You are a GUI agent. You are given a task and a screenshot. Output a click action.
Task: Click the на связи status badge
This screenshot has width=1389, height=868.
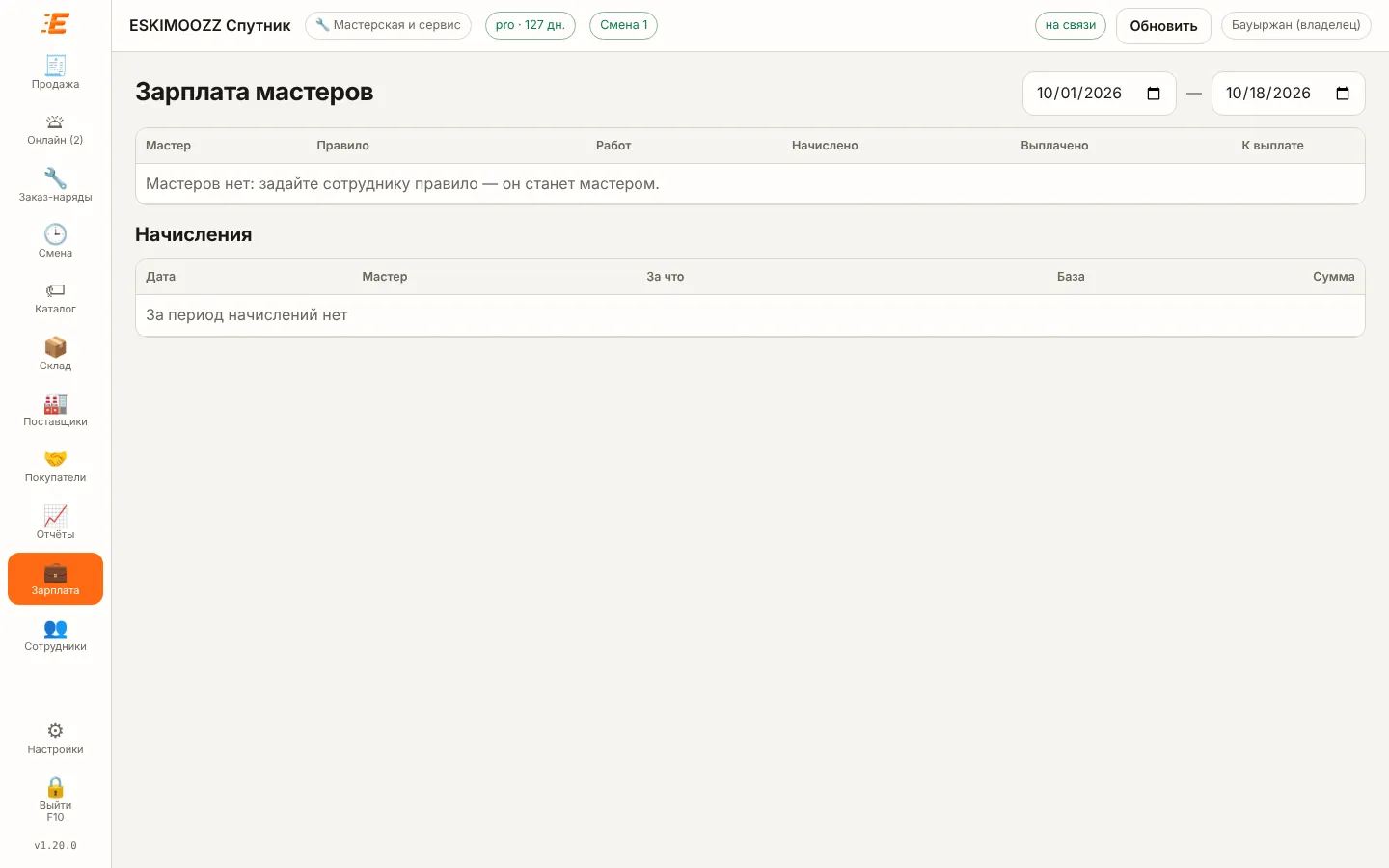pos(1071,25)
